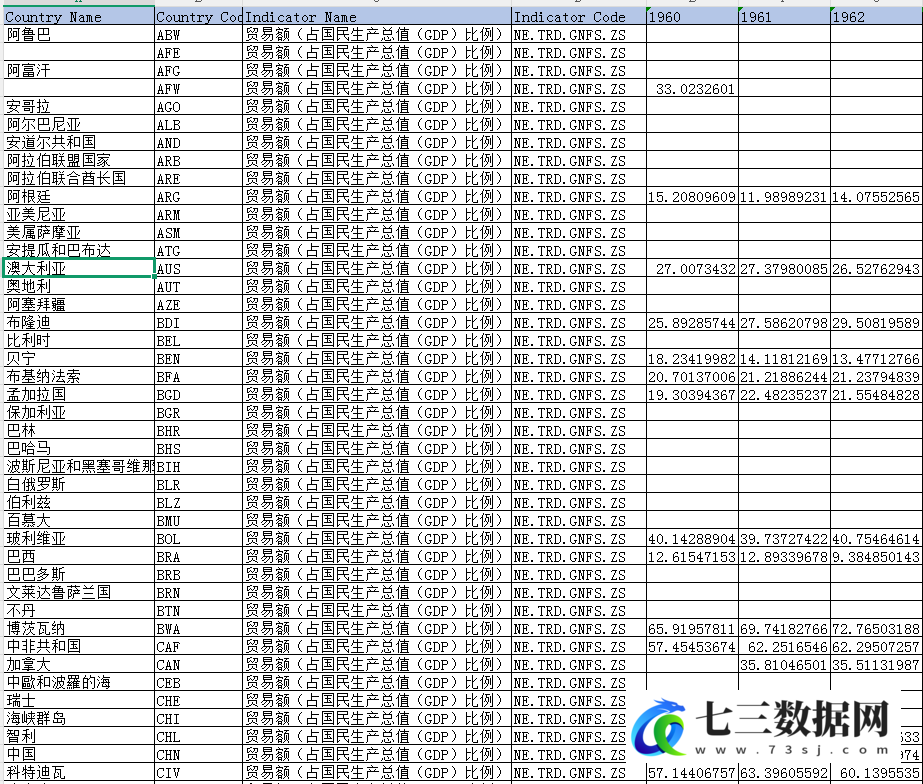Select the cell containing 科特迪瓦
923x784 pixels.
tap(78, 773)
